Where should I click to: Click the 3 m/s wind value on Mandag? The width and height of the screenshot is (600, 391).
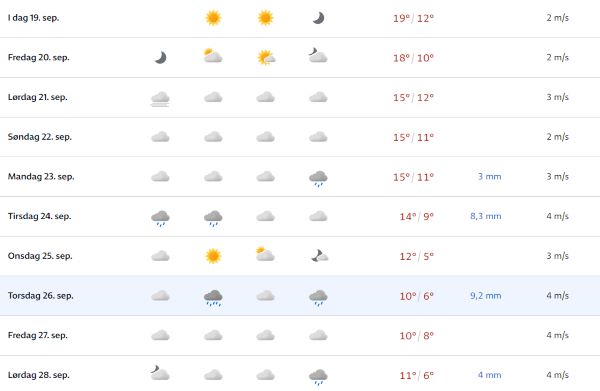(558, 176)
